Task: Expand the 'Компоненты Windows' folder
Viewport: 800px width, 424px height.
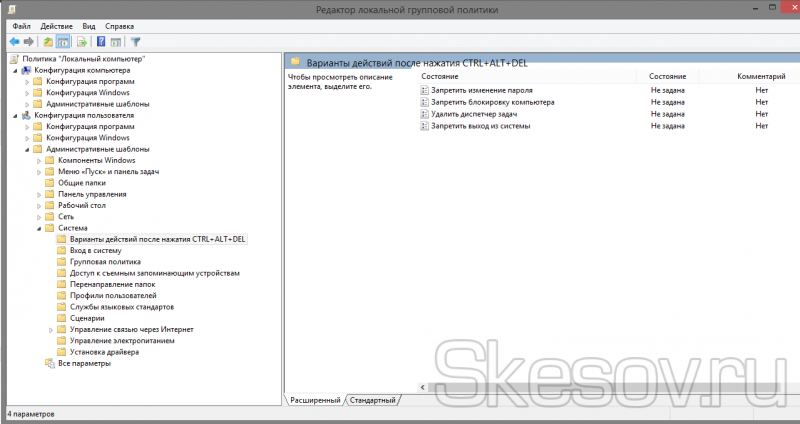Action: (39, 160)
